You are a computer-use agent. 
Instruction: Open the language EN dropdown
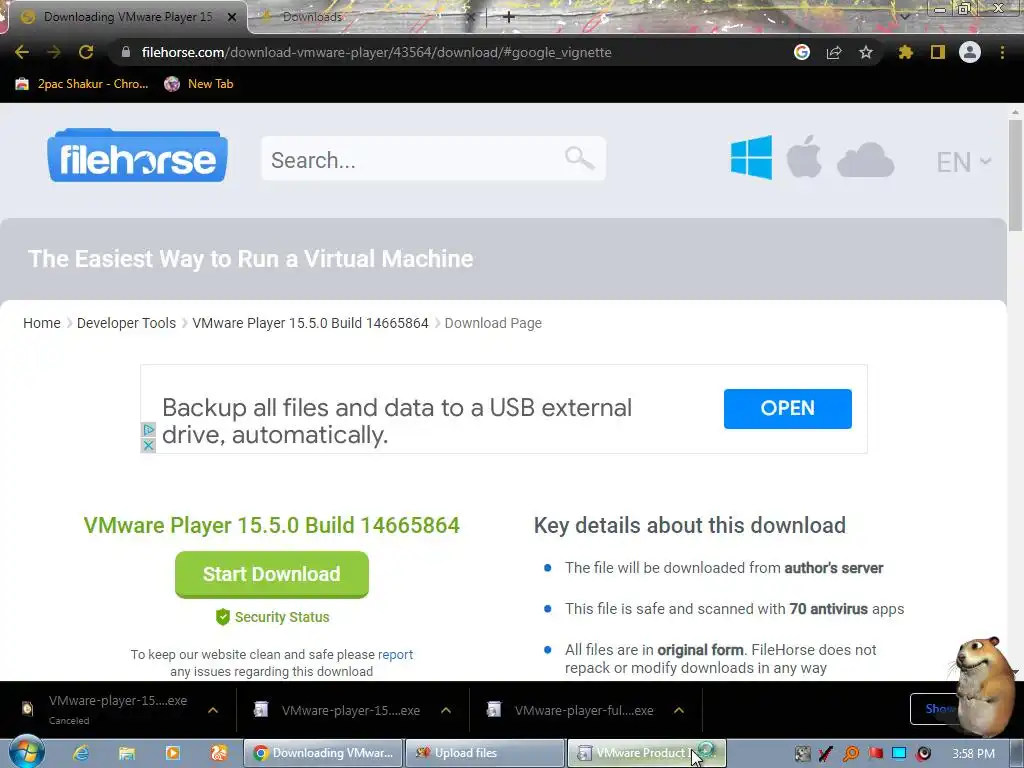pos(964,161)
